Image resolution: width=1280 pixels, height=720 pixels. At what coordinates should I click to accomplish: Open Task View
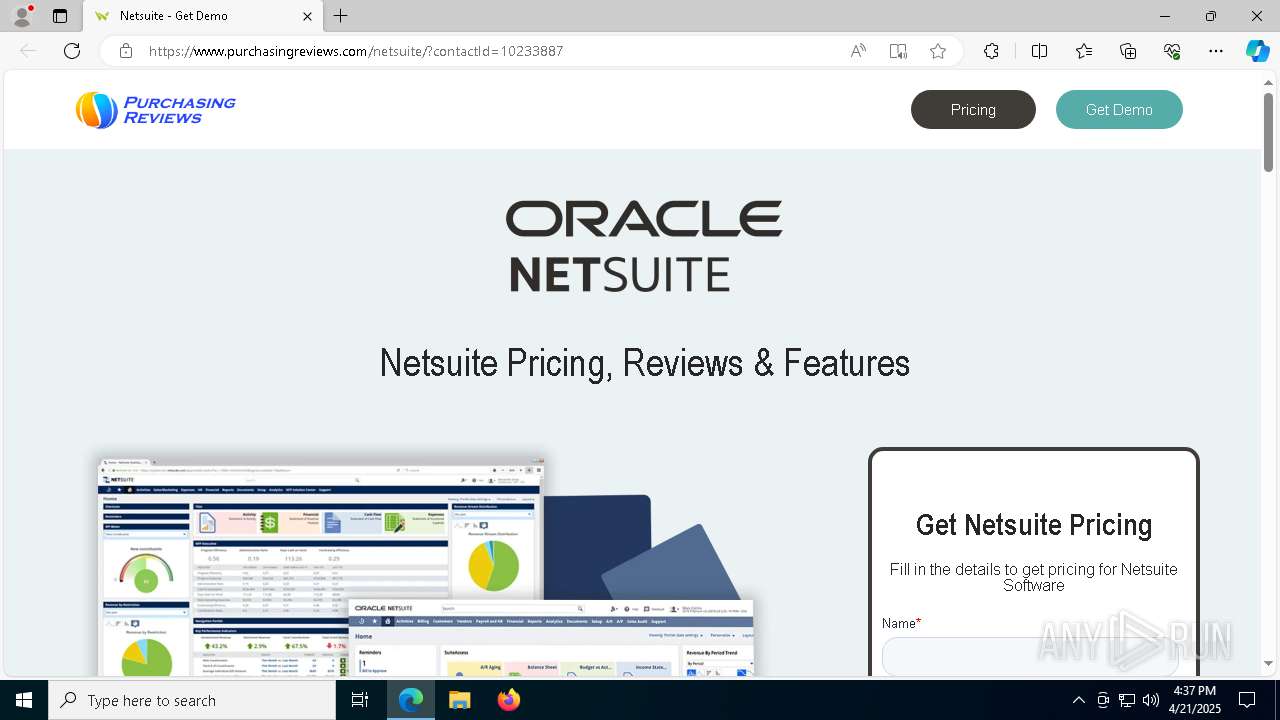click(x=361, y=700)
